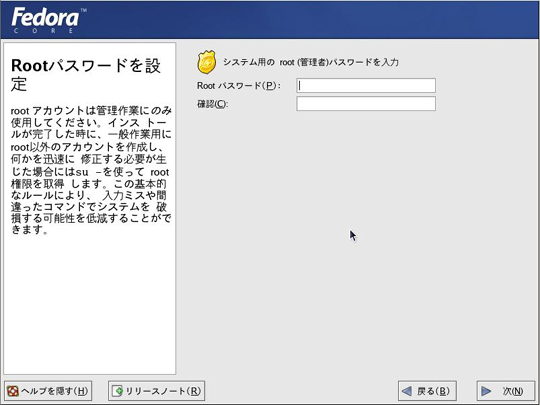Click the left arrow icon beside 戻る
This screenshot has width=540, height=405.
click(x=407, y=391)
